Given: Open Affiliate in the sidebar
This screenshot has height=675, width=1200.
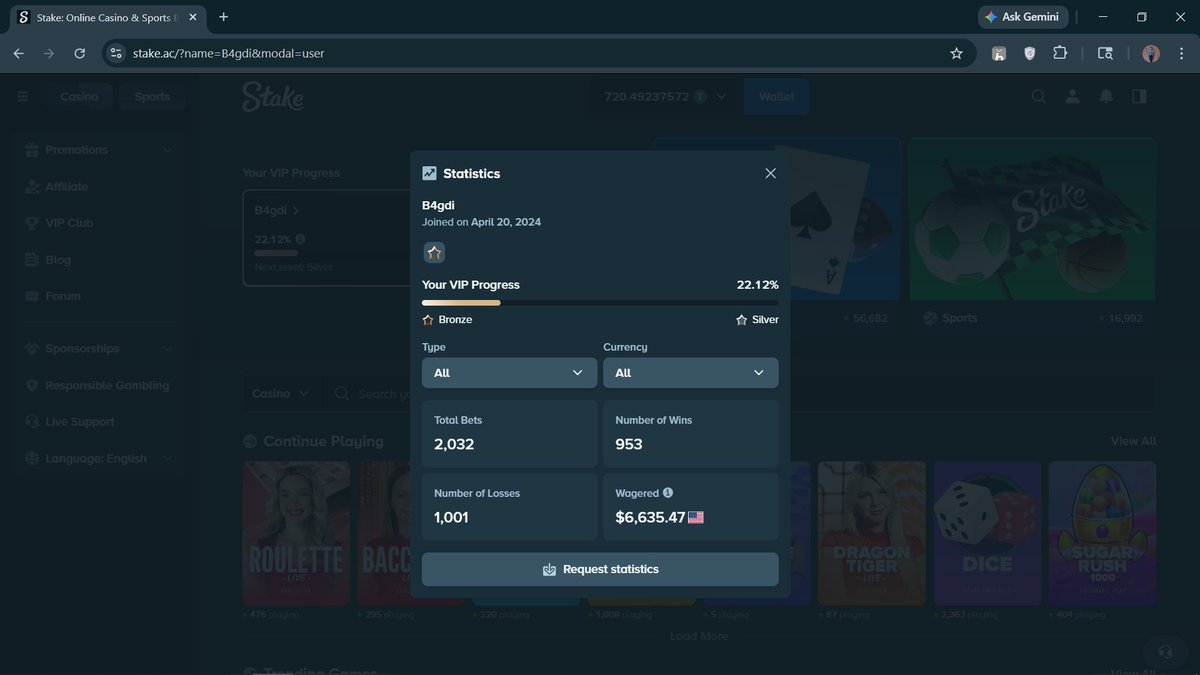Looking at the screenshot, I should click(99, 187).
